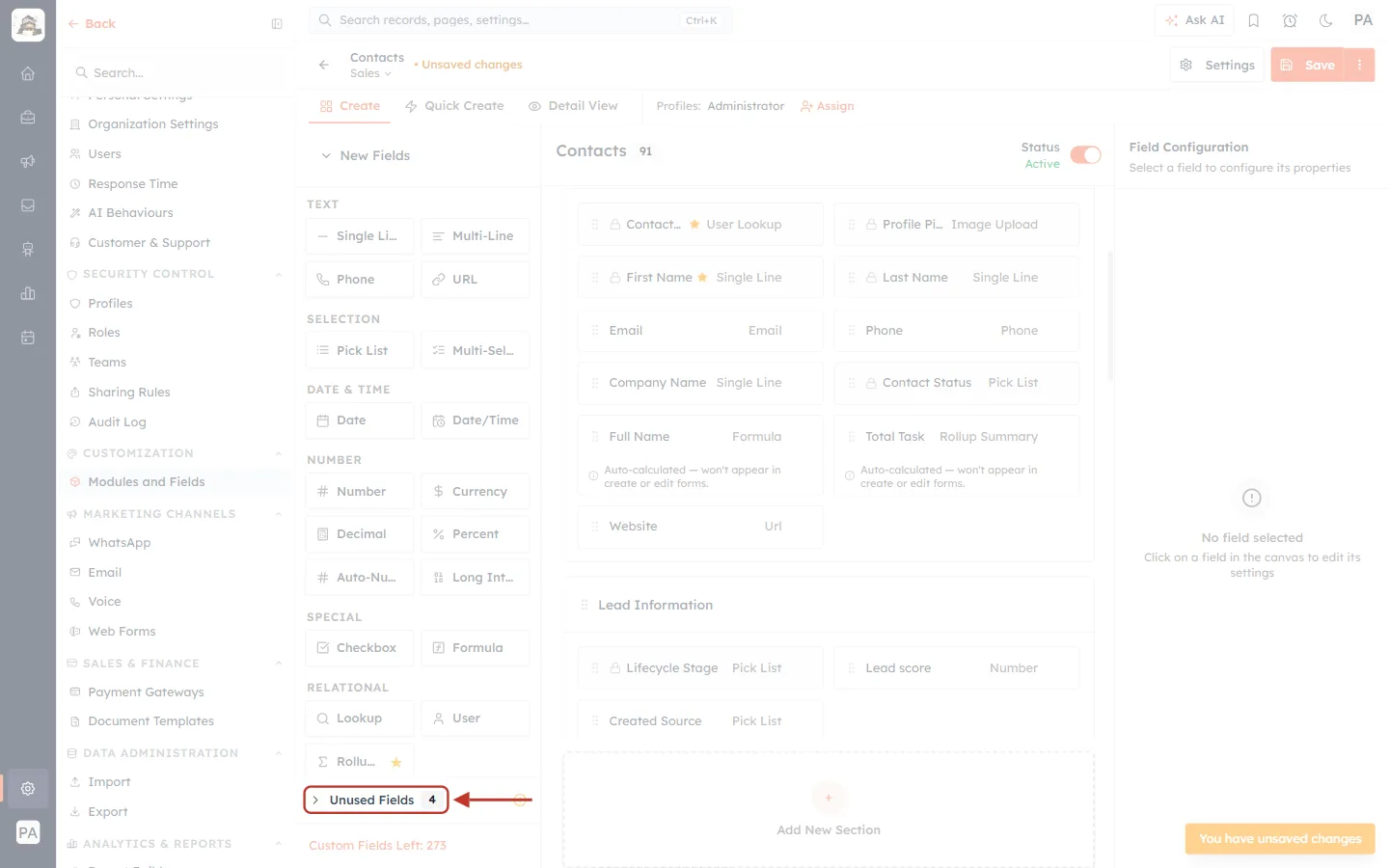Toggle dark mode moon icon
The height and width of the screenshot is (868, 1389).
click(1325, 20)
